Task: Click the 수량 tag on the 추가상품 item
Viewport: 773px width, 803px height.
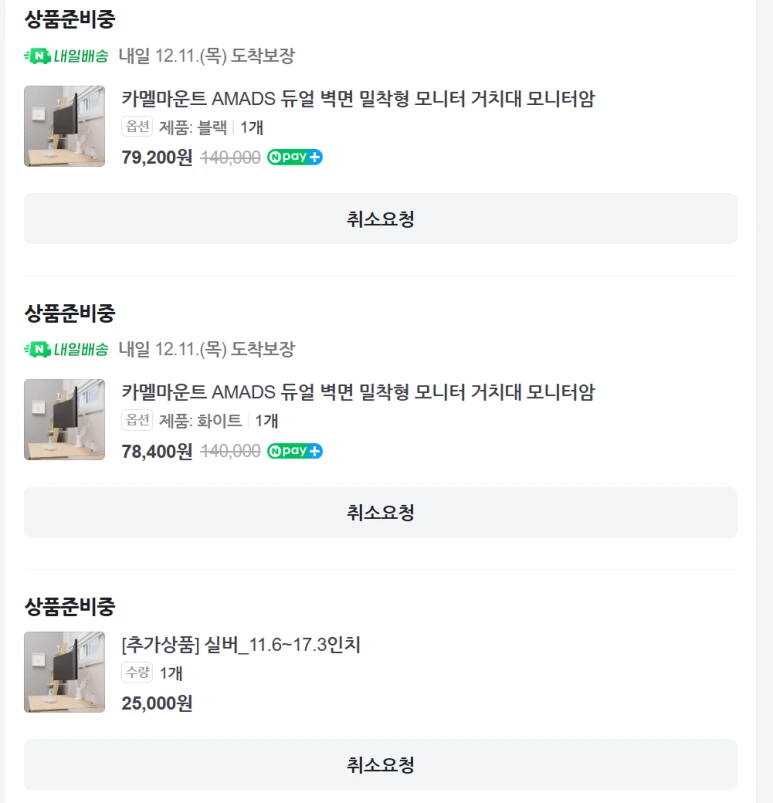Action: pos(137,673)
